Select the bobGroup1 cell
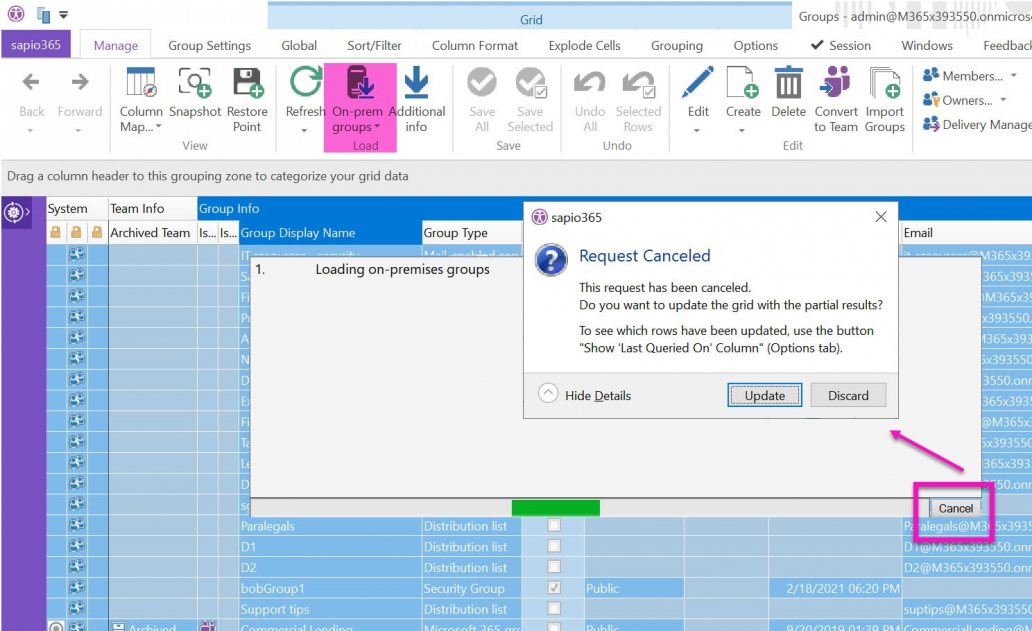 click(330, 588)
